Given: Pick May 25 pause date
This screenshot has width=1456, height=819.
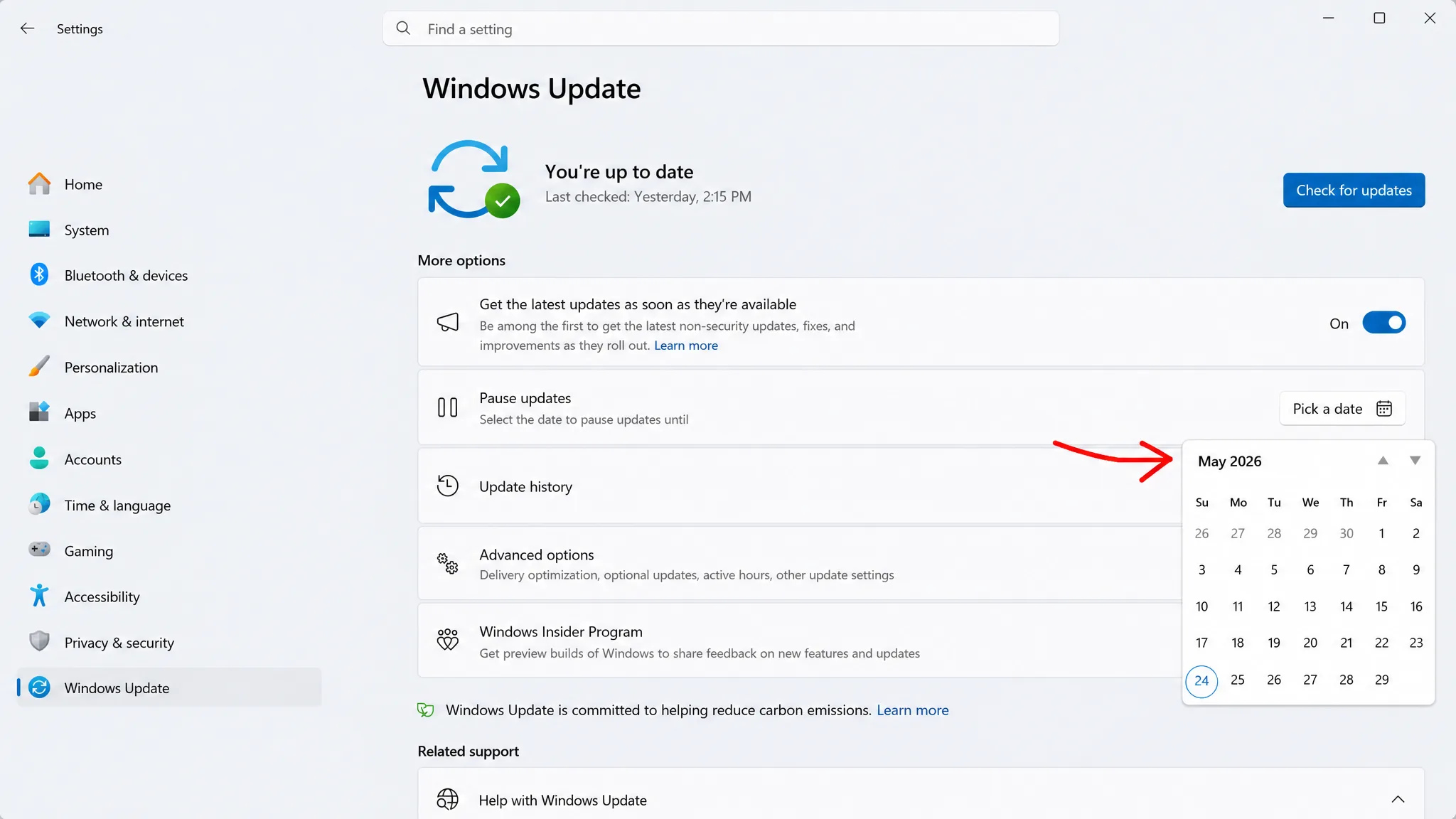Looking at the screenshot, I should click(1238, 680).
